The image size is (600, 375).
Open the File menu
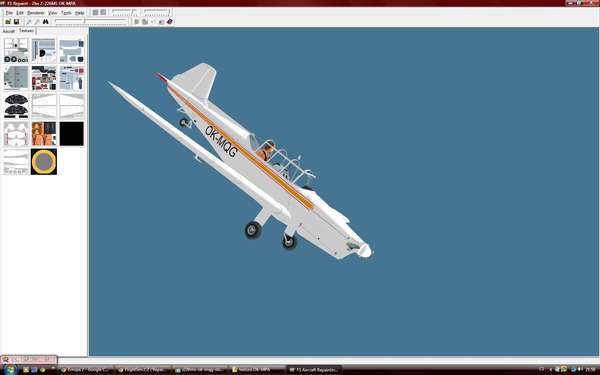tap(9, 13)
